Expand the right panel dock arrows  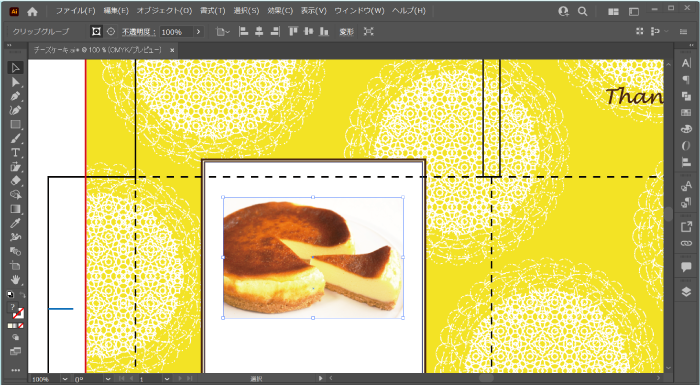tap(692, 45)
